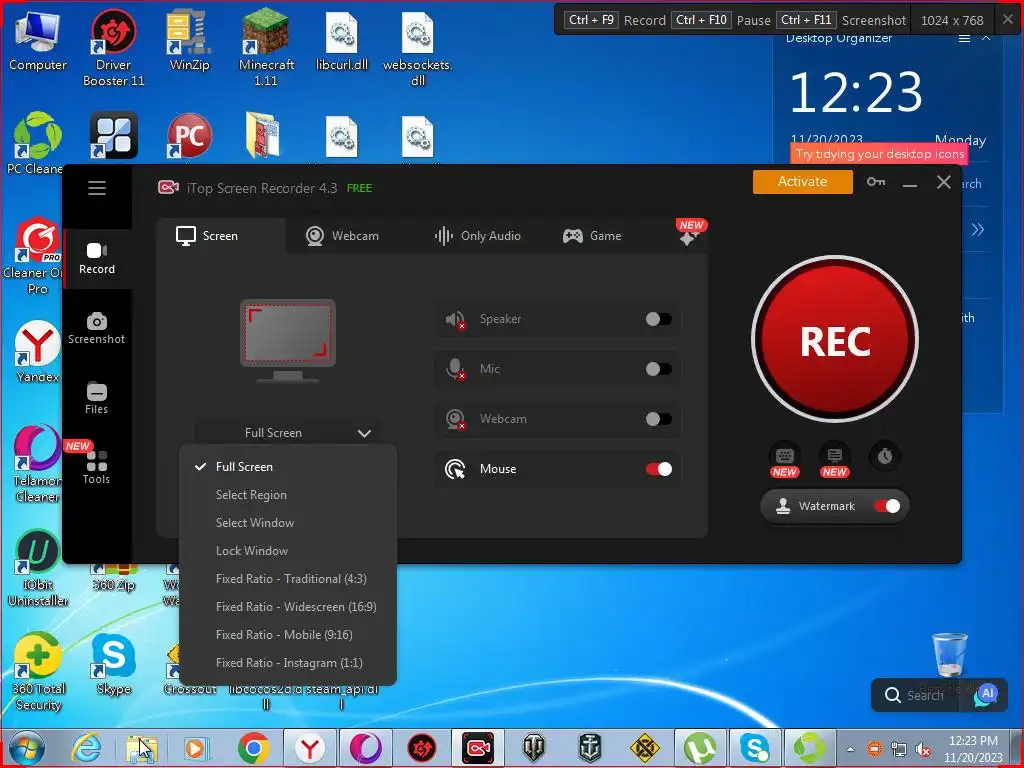Select the libcurl.dll desktop file
The height and width of the screenshot is (768, 1024).
tap(342, 41)
